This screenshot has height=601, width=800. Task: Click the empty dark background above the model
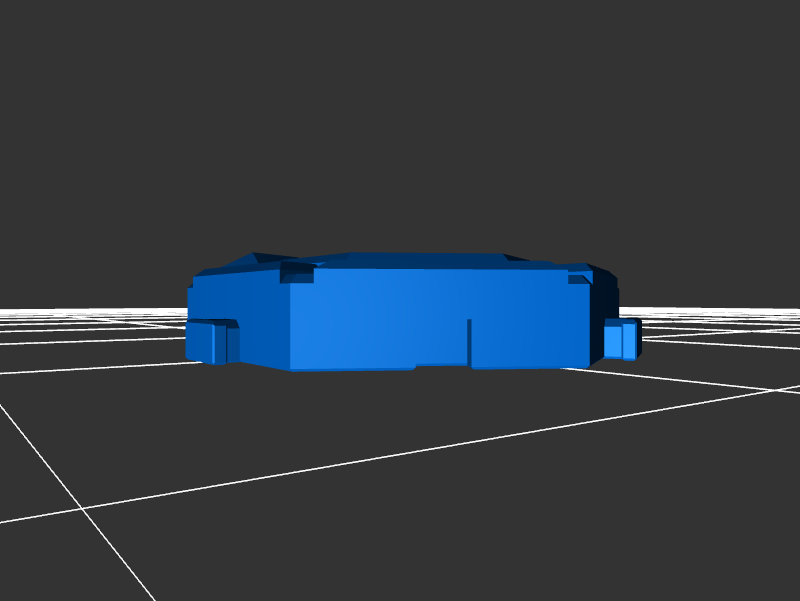400,120
